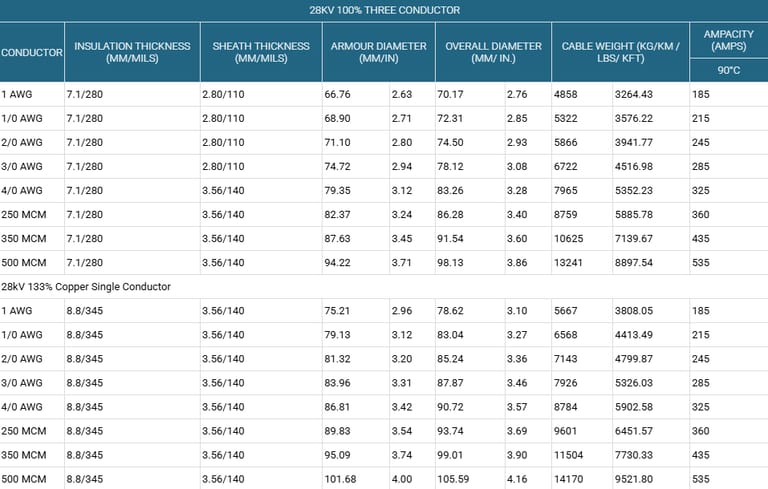Click the "28KV 100% THREE CONDUCTOR" table title
The width and height of the screenshot is (768, 489).
click(x=384, y=10)
